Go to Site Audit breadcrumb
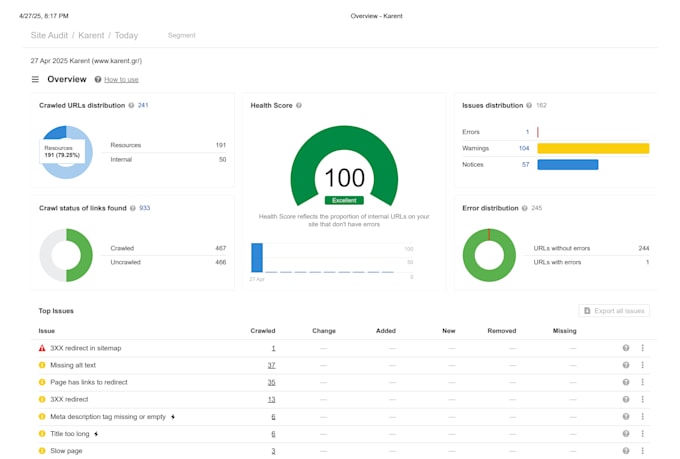 pos(49,36)
